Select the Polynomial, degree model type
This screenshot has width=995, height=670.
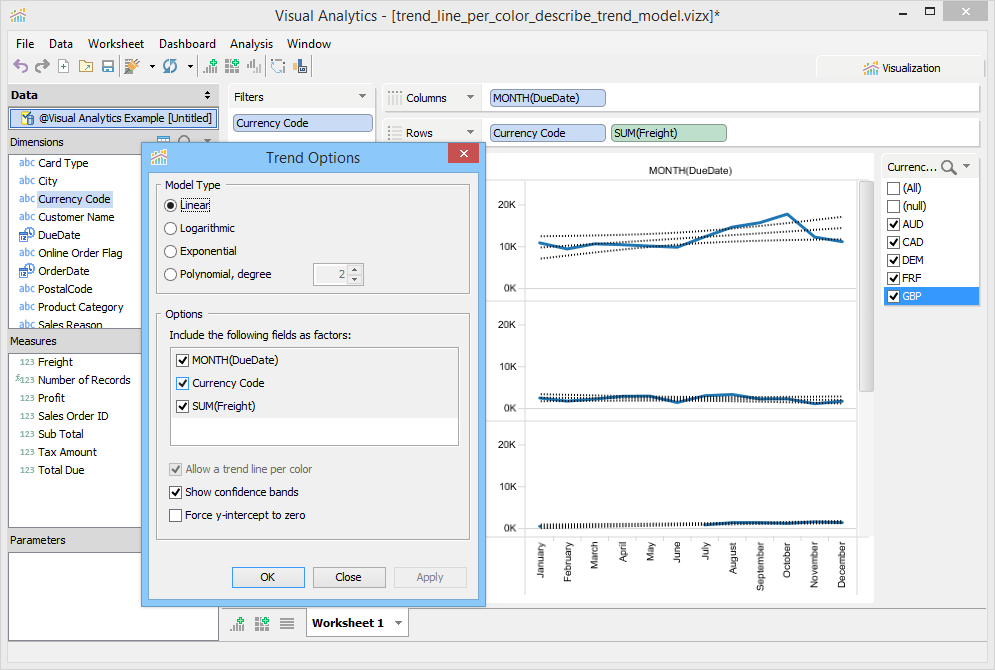pyautogui.click(x=170, y=274)
